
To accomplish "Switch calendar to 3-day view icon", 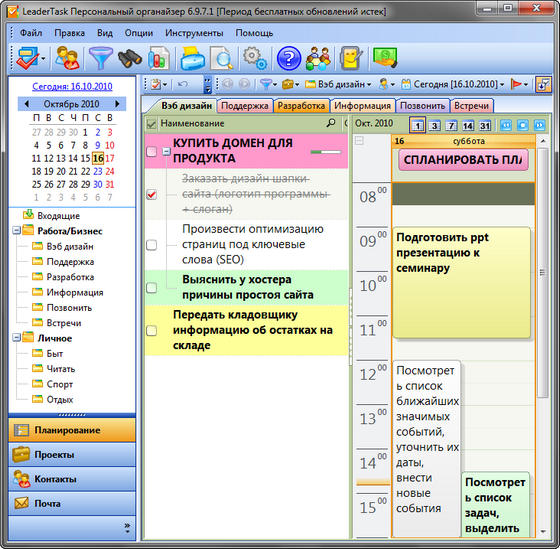I will tap(434, 125).
